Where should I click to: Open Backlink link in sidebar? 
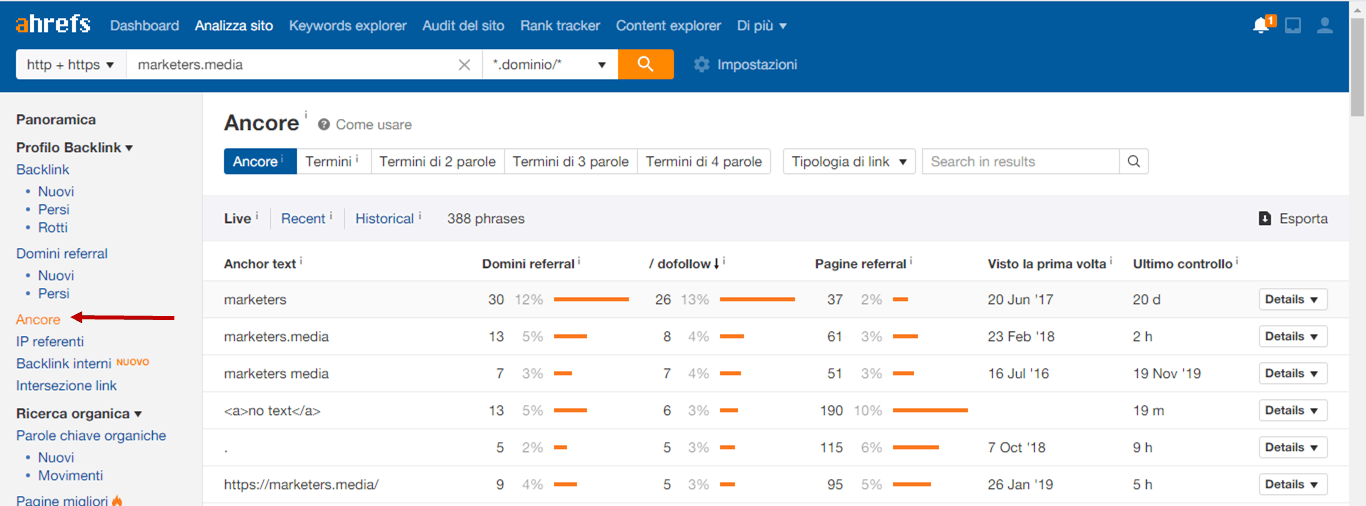point(43,170)
